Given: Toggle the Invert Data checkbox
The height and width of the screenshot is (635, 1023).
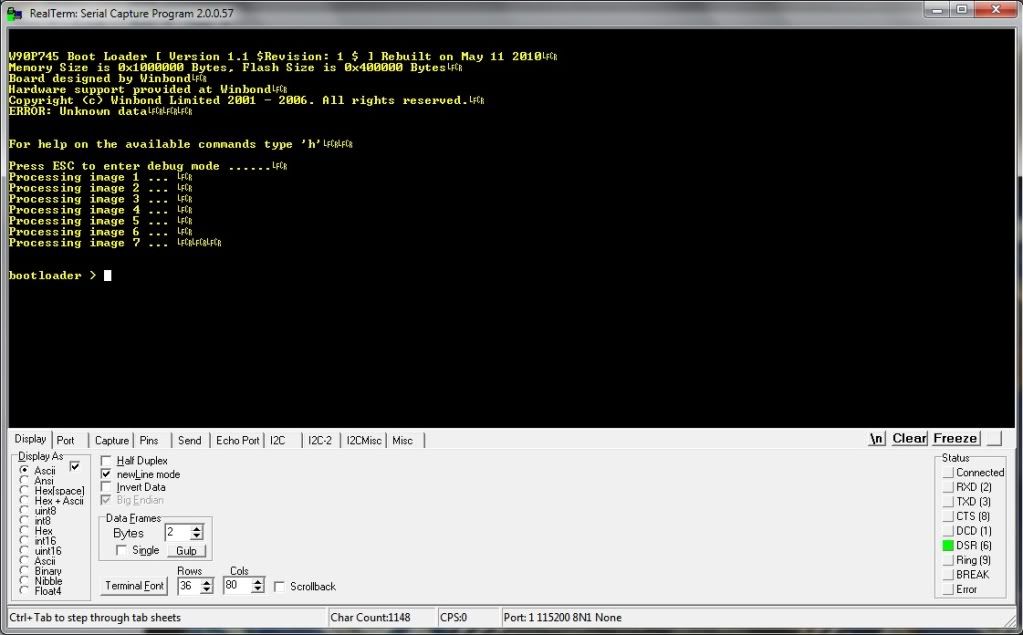Looking at the screenshot, I should click(x=106, y=487).
